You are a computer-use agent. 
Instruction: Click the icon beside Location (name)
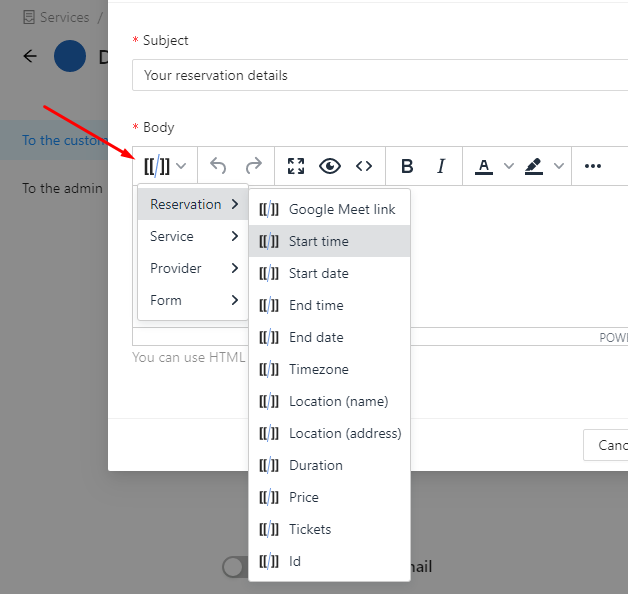point(269,401)
